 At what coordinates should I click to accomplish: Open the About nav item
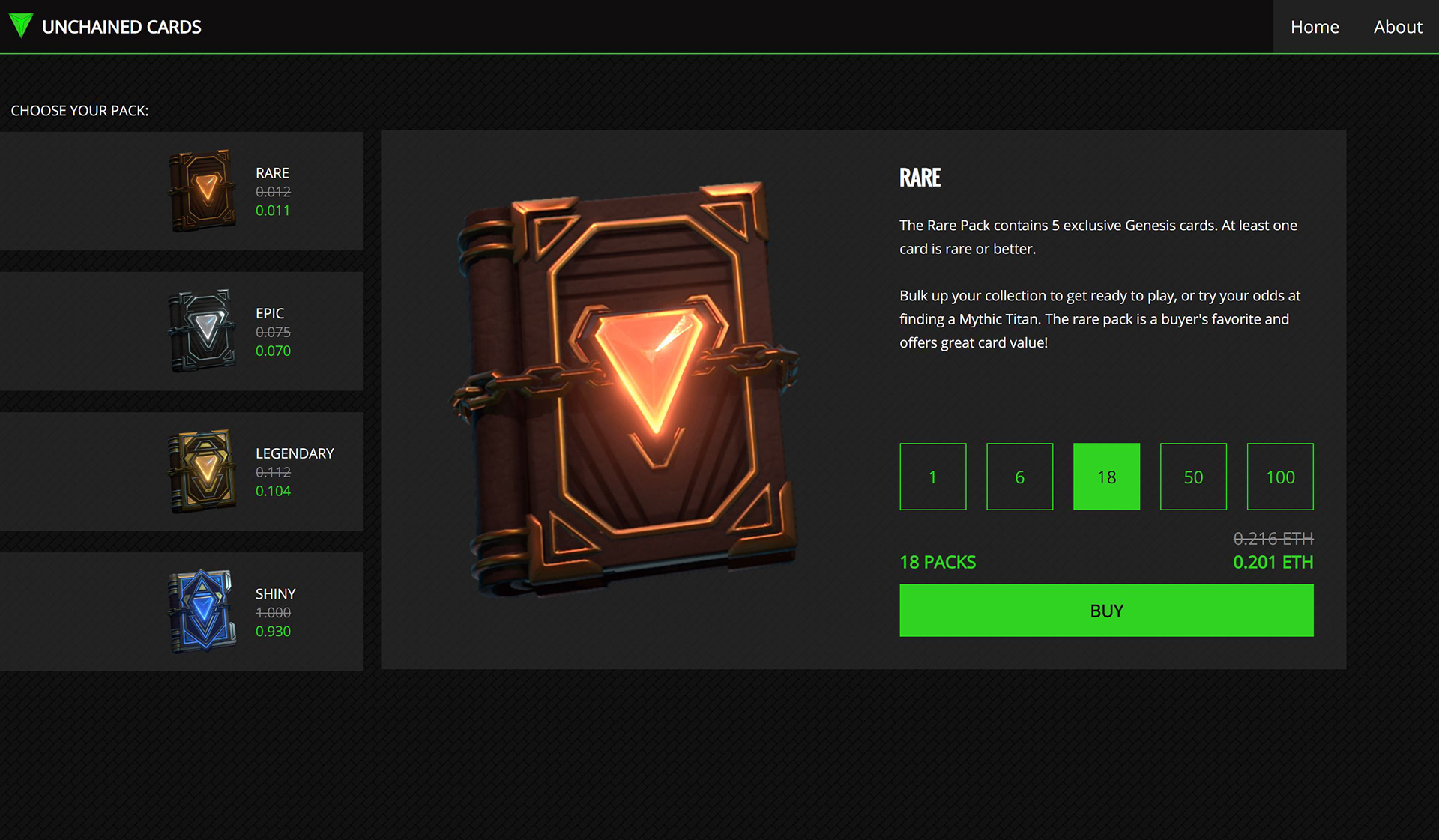[1398, 27]
